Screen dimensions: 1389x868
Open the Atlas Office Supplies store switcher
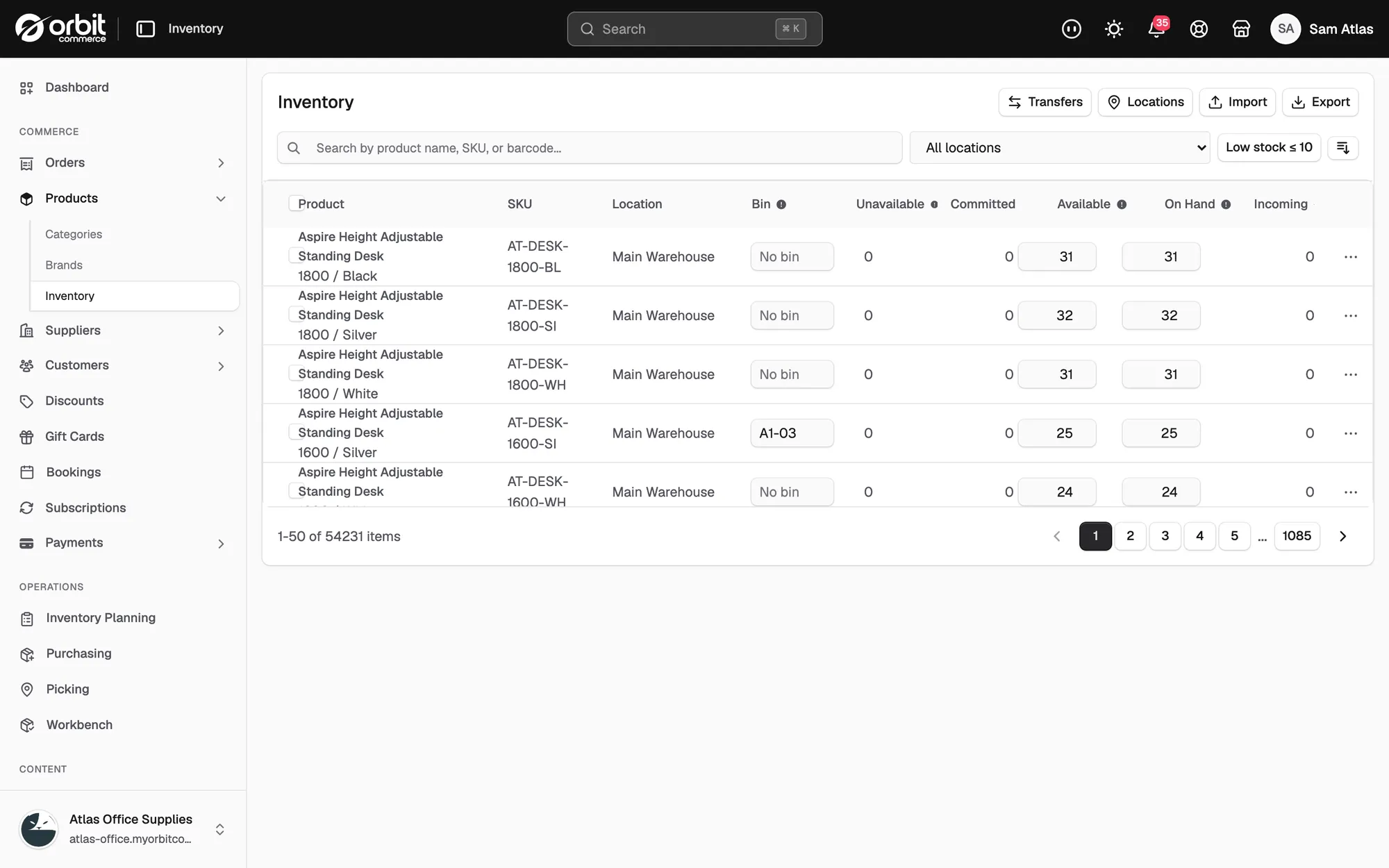[123, 829]
